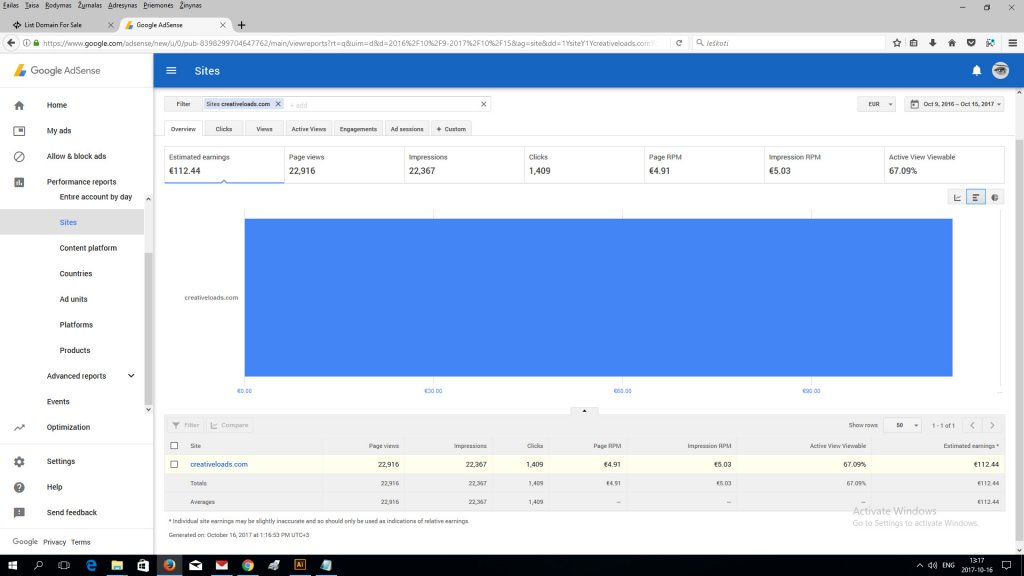Click the Optimization trend icon

point(19,427)
